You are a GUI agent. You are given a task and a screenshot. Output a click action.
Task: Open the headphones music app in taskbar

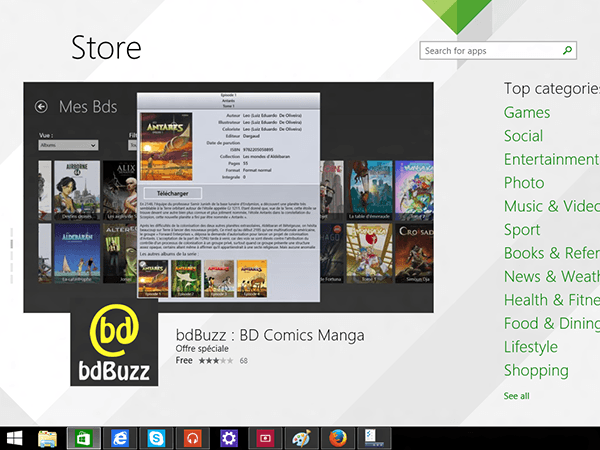[x=192, y=439]
